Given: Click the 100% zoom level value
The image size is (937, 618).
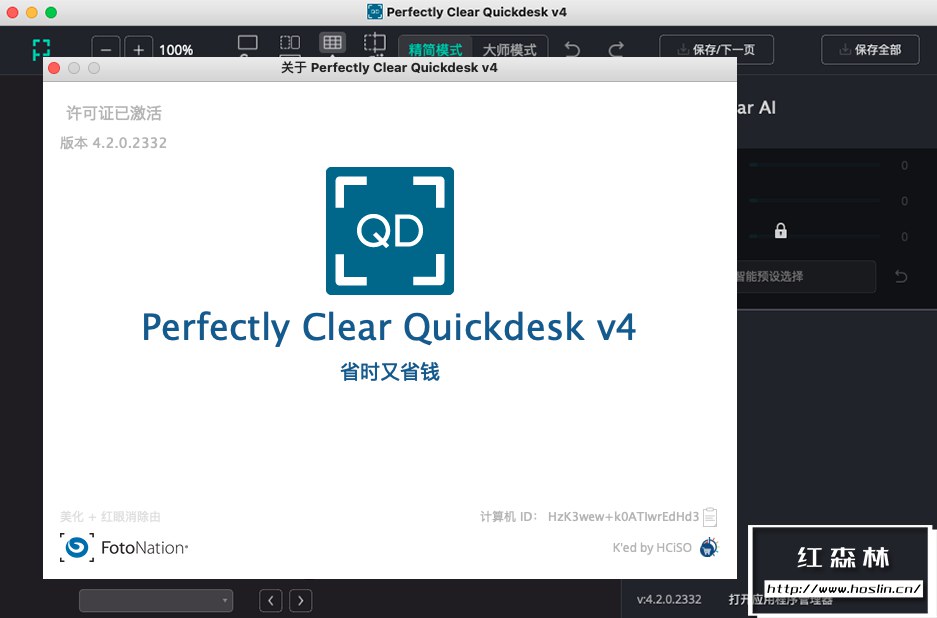Looking at the screenshot, I should tap(176, 50).
